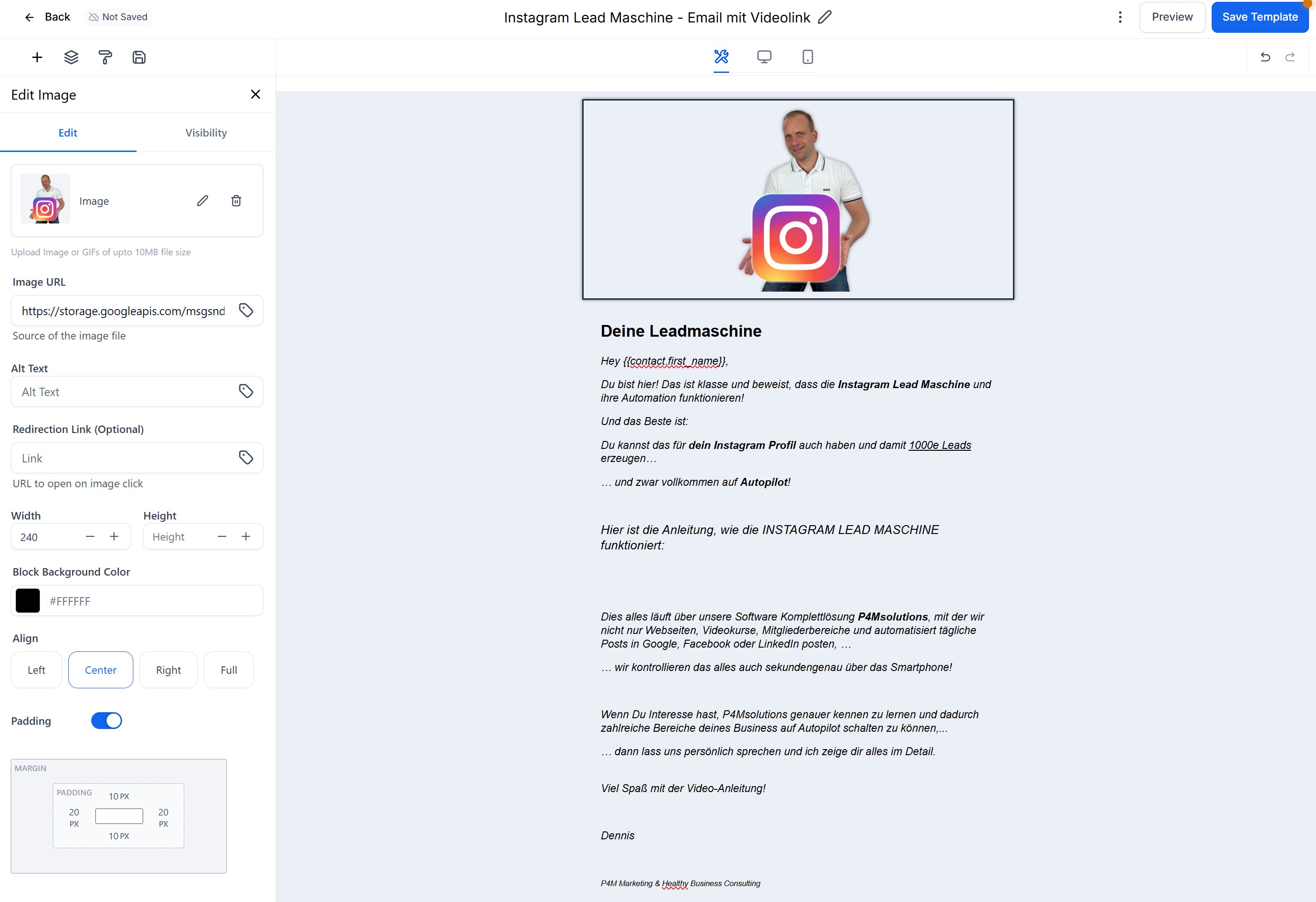Open the layers panel icon
The height and width of the screenshot is (902, 1316).
click(71, 57)
